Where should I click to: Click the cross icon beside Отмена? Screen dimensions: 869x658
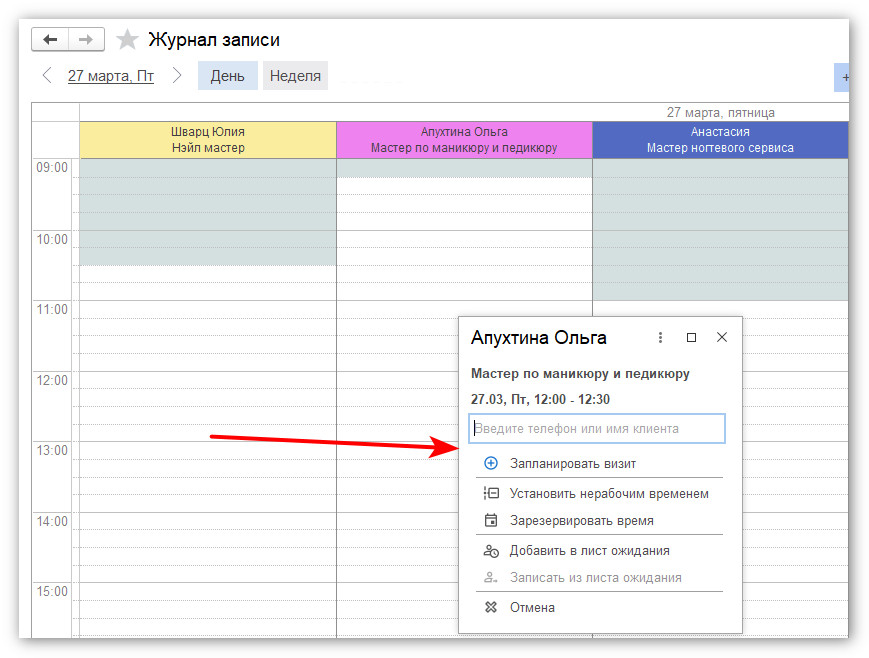(491, 607)
